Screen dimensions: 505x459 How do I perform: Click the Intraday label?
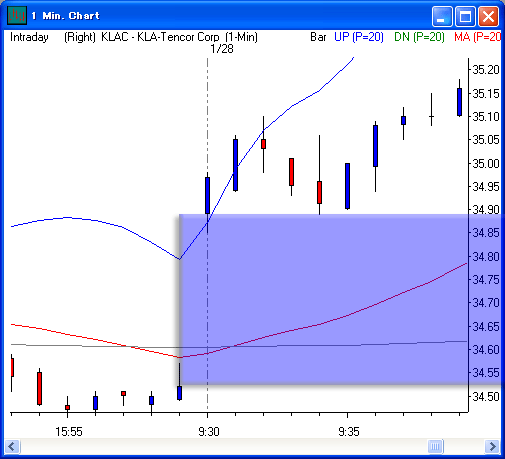(x=29, y=37)
